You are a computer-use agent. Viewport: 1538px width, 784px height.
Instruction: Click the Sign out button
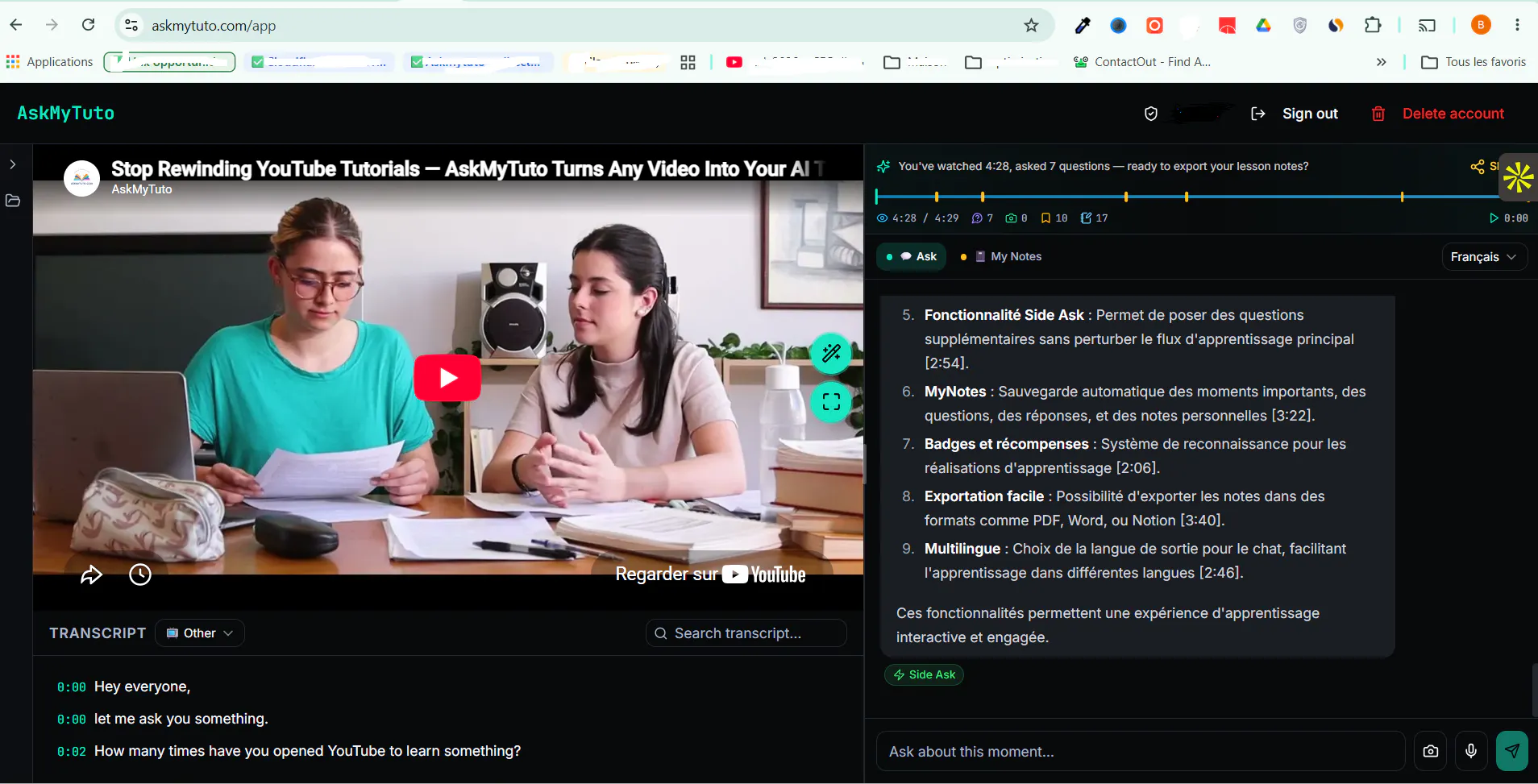click(1295, 114)
